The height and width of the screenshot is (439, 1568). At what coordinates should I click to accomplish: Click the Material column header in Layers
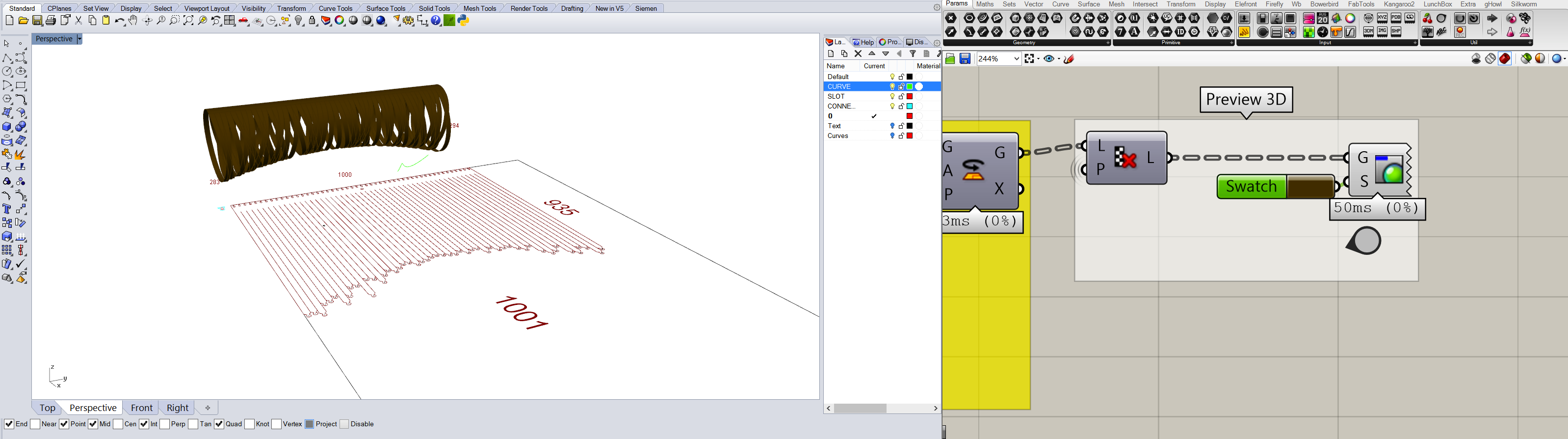click(928, 66)
